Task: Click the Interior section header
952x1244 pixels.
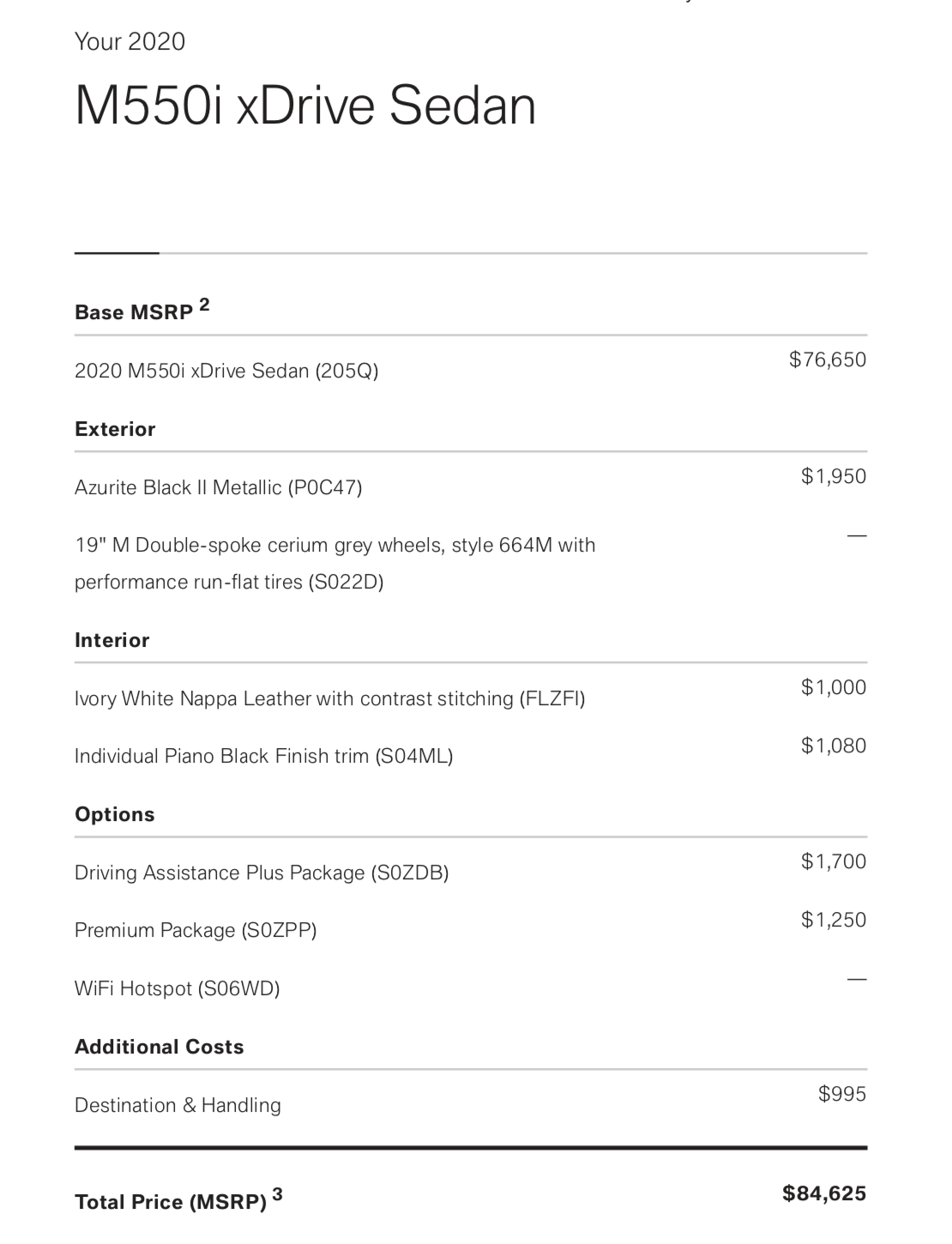Action: 111,640
